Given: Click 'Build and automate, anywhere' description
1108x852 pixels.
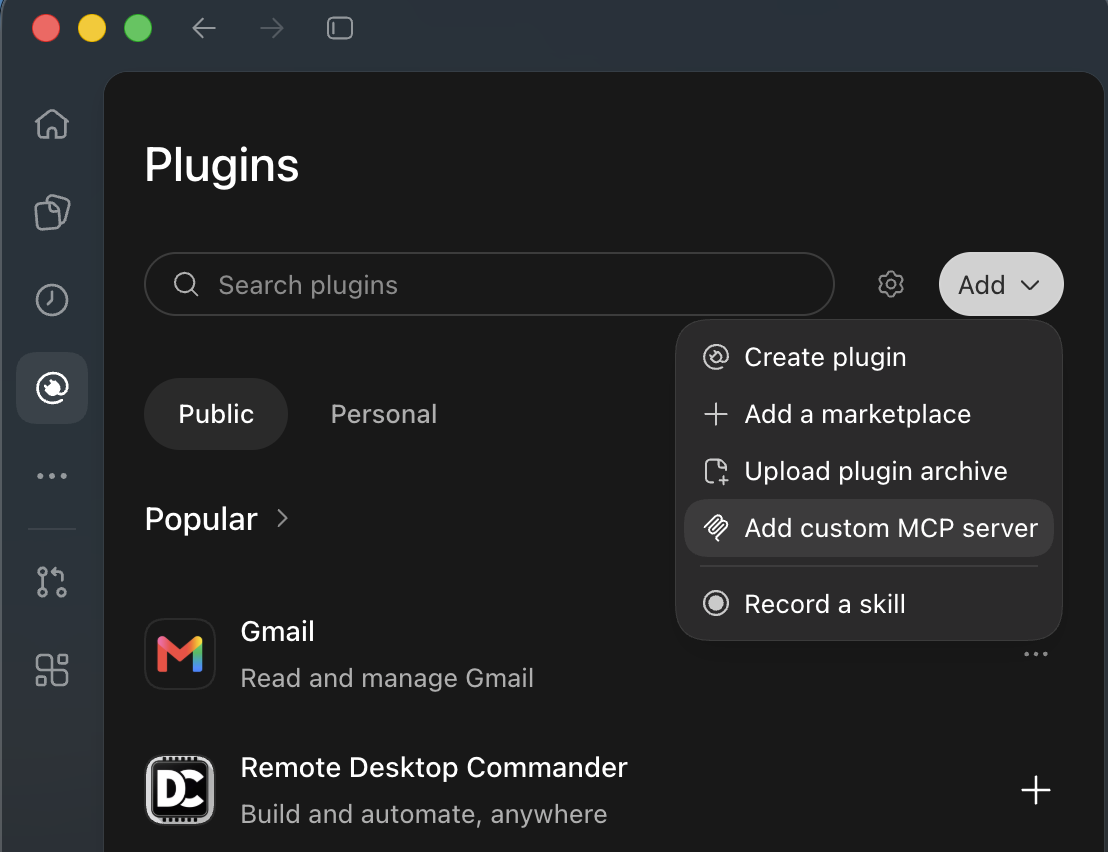Looking at the screenshot, I should (423, 815).
